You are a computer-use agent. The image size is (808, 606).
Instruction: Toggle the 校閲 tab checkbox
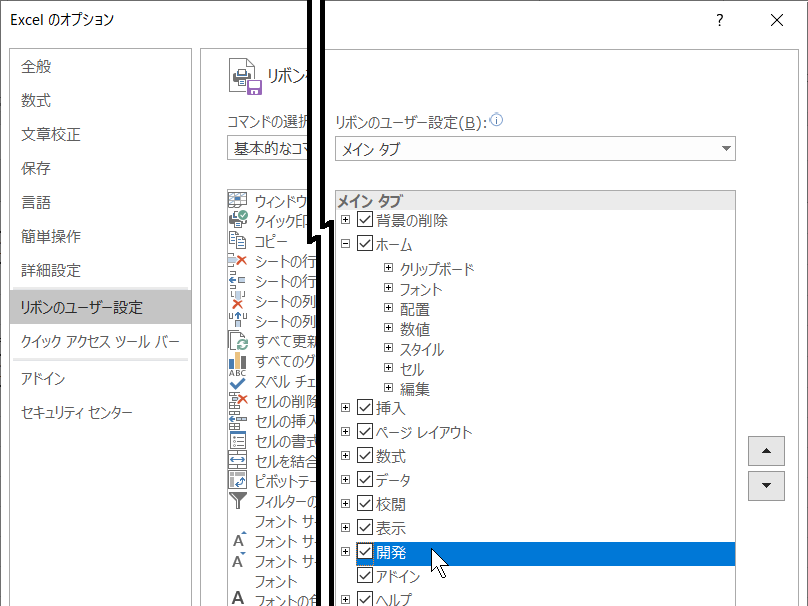point(365,503)
